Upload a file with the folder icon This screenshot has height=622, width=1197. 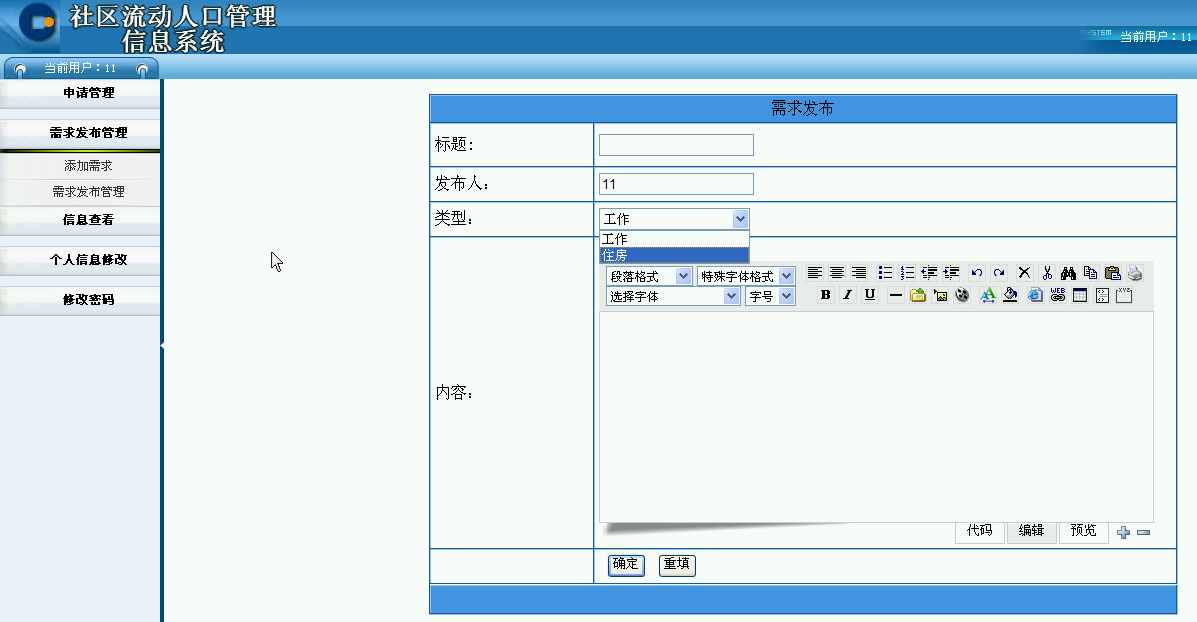[918, 295]
